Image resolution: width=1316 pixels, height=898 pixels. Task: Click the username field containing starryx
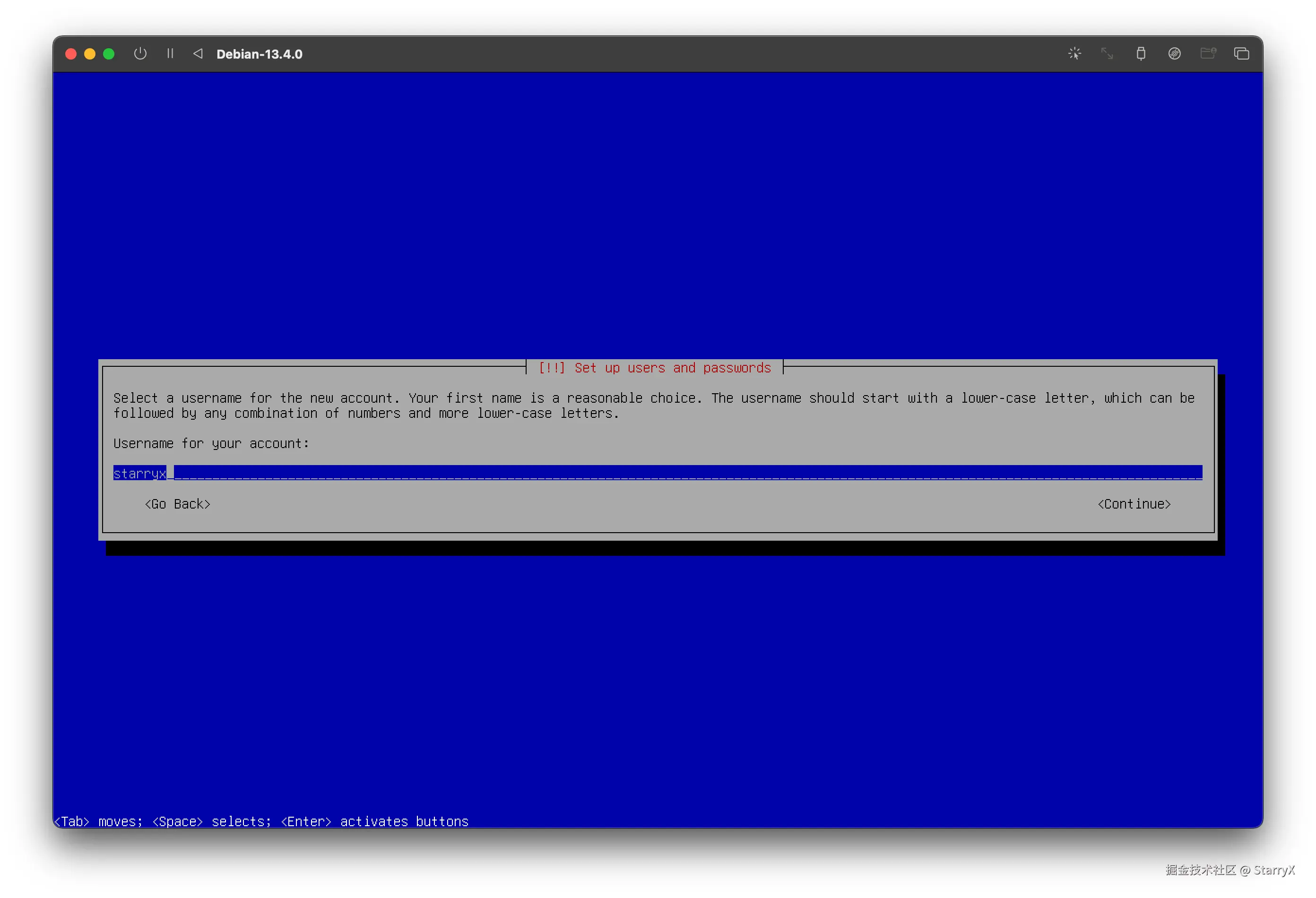[x=657, y=473]
